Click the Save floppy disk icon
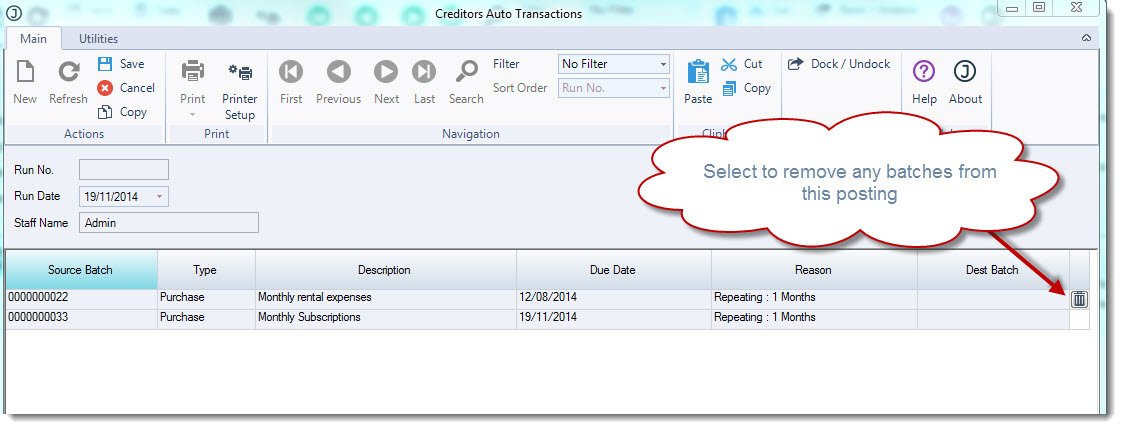The image size is (1122, 429). tap(105, 64)
